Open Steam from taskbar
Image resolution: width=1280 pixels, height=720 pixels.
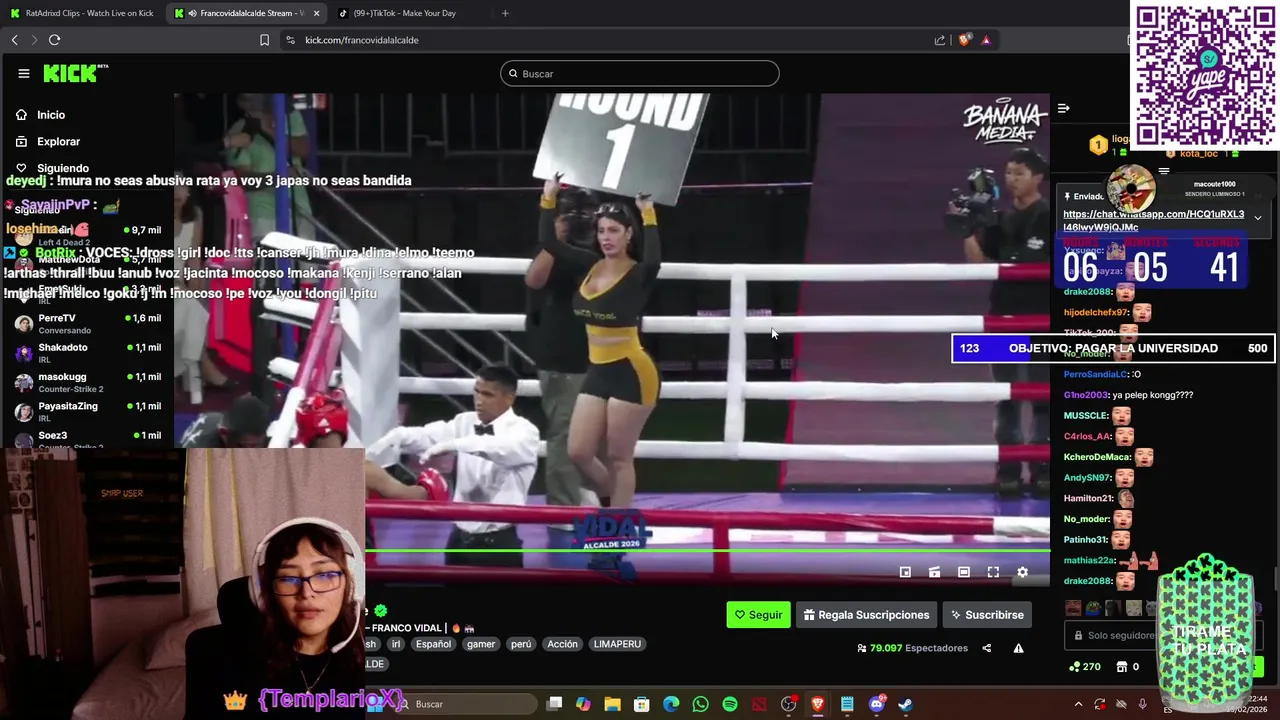(905, 704)
